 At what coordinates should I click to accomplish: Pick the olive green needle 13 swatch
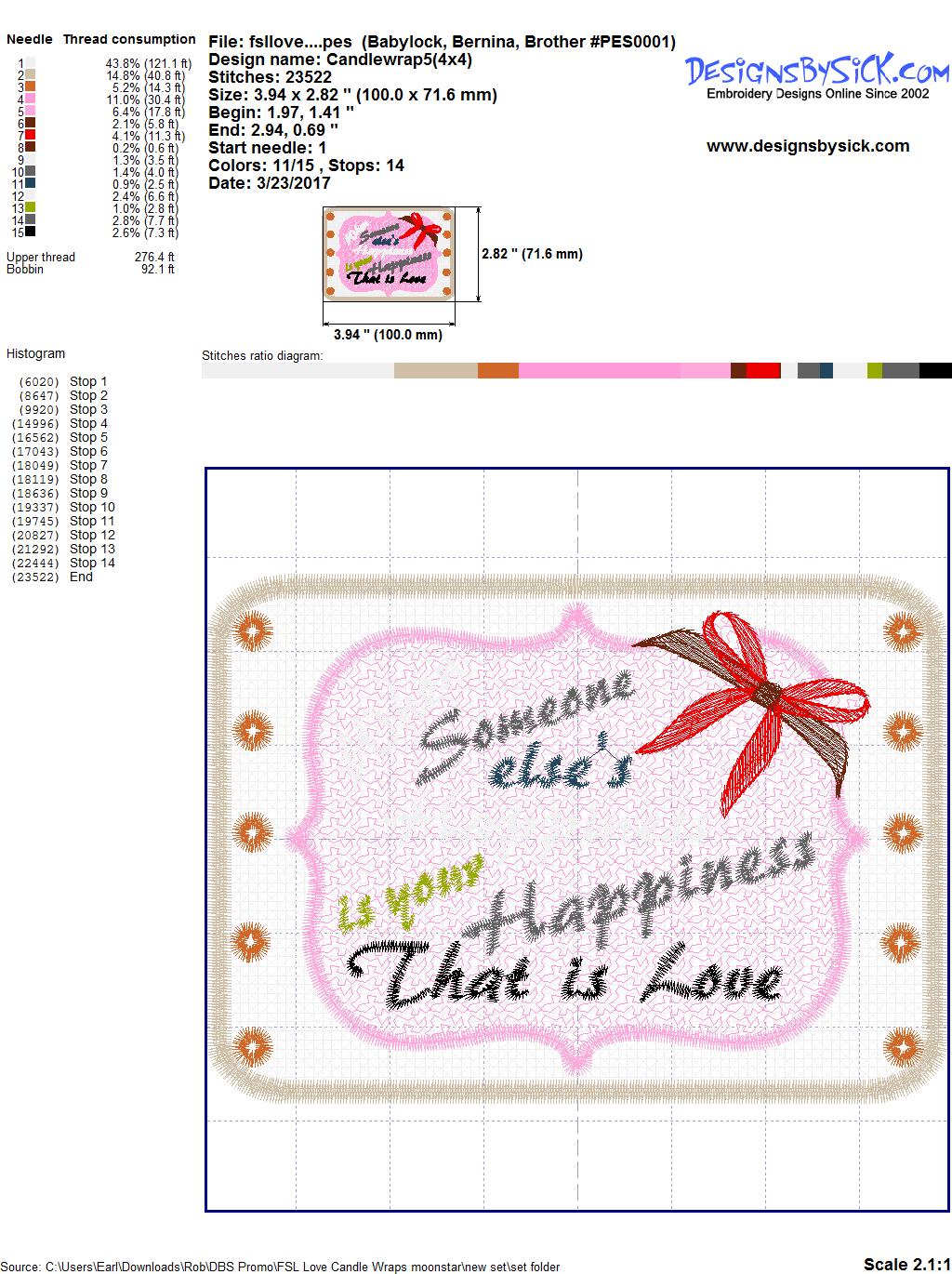pyautogui.click(x=31, y=208)
